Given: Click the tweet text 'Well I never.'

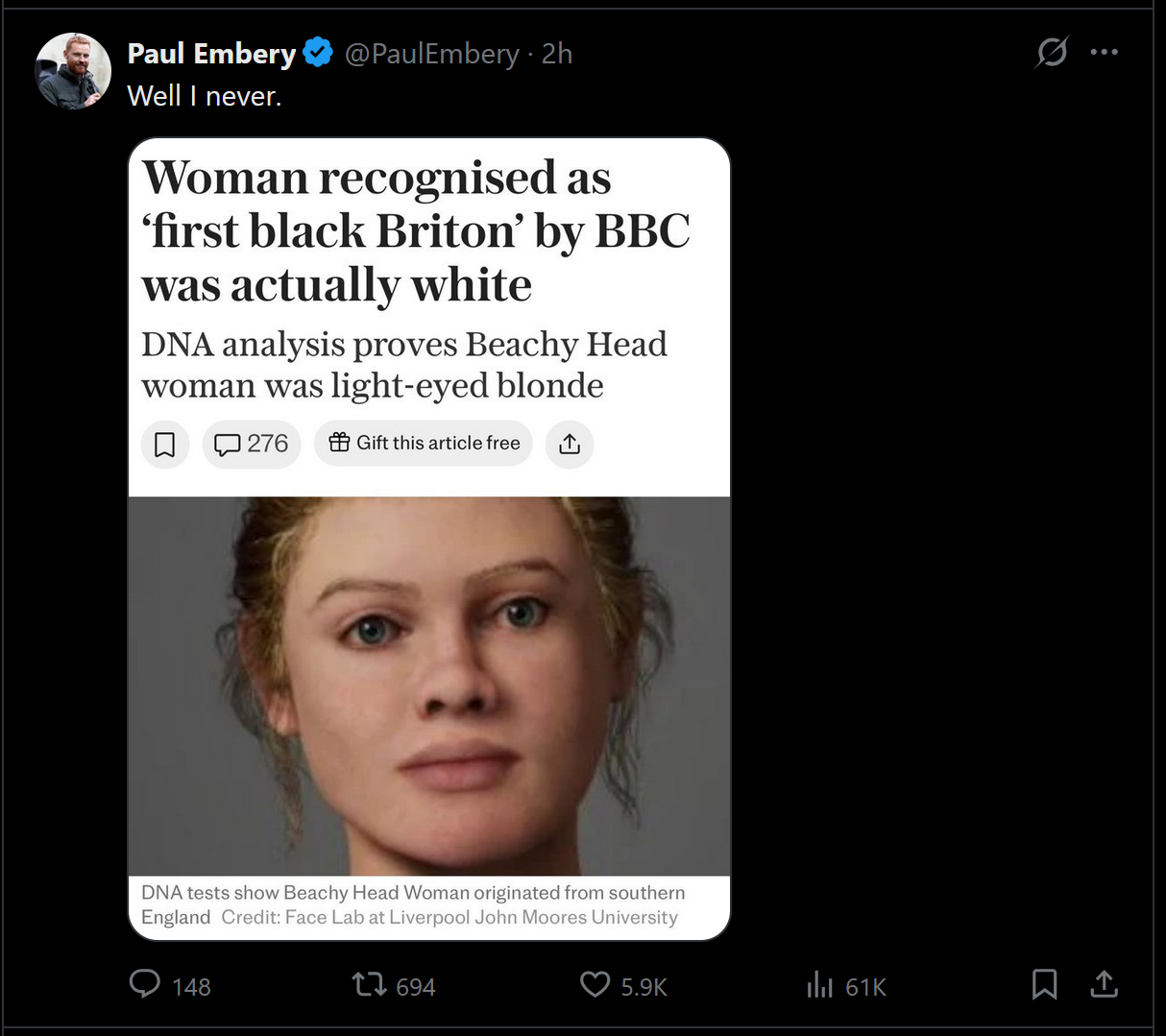Looking at the screenshot, I should click(205, 96).
